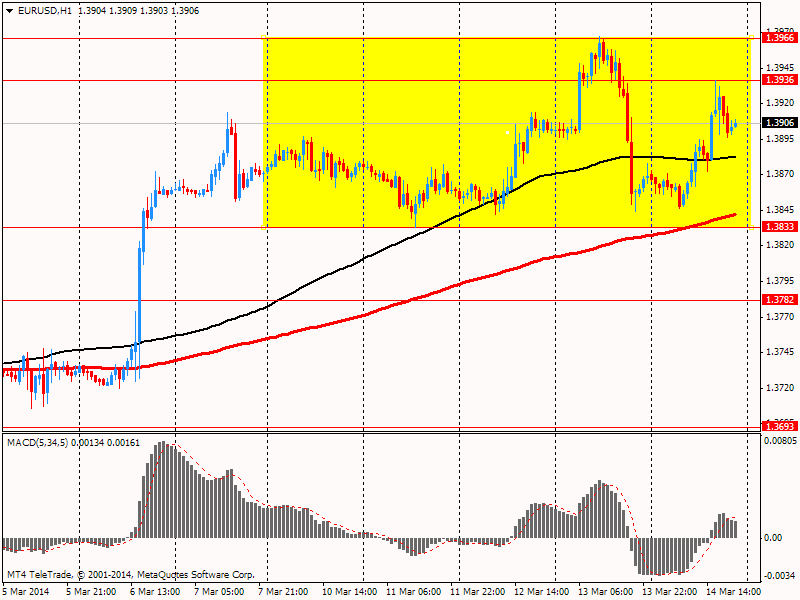Select the bottom-right handle of yellow rectangle

click(752, 228)
